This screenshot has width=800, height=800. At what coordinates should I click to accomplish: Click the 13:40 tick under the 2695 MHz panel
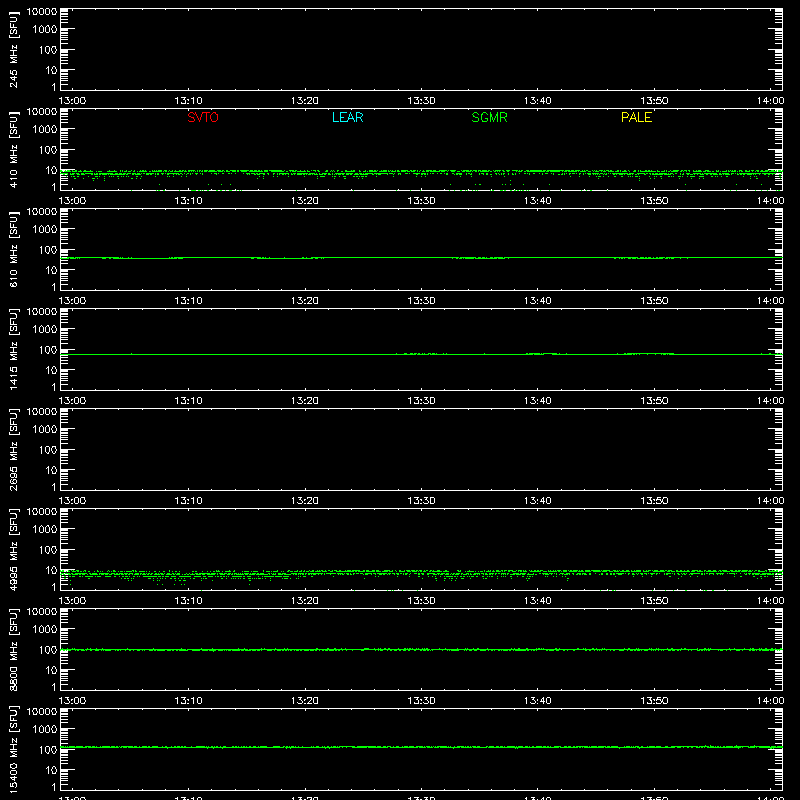point(538,501)
